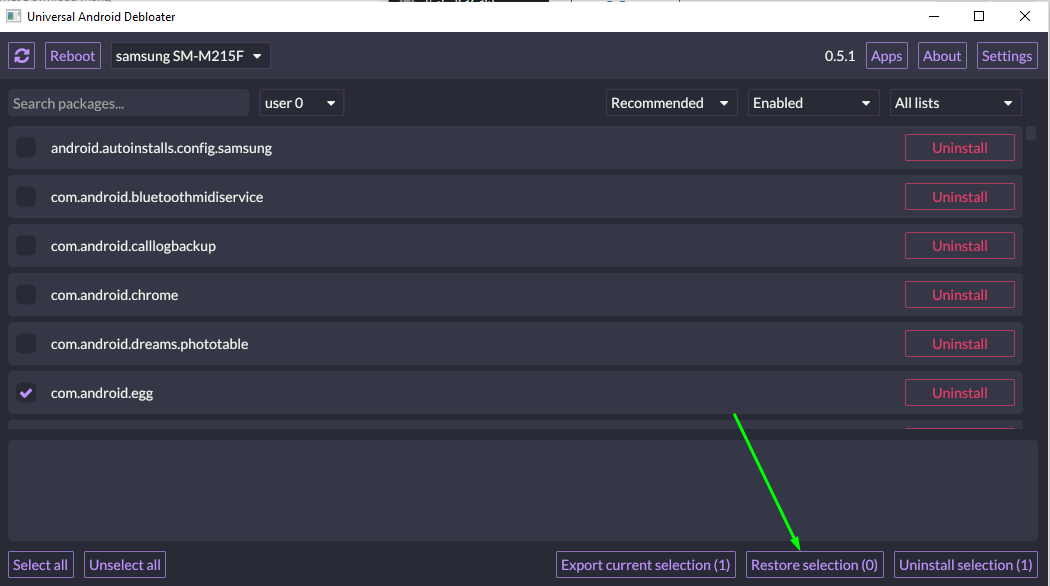1050x586 pixels.
Task: Uninstall com.android.chrome package
Action: [960, 295]
